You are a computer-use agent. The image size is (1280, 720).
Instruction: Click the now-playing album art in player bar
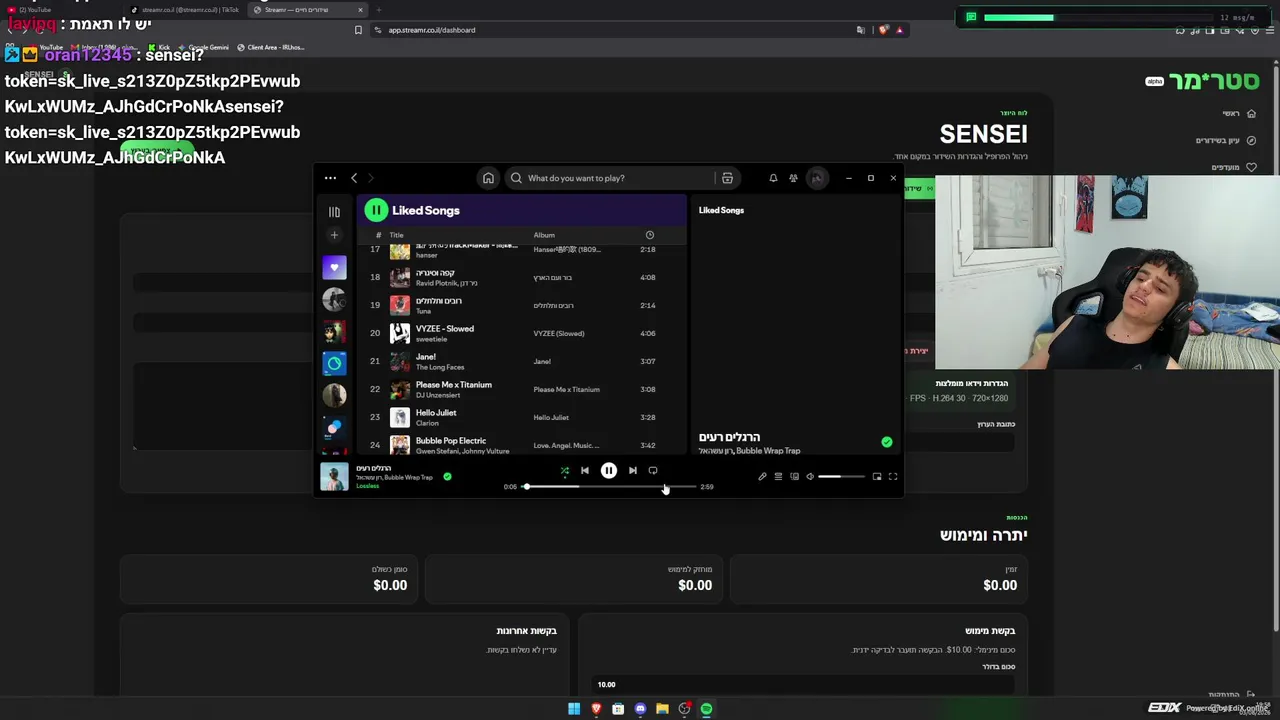[334, 477]
